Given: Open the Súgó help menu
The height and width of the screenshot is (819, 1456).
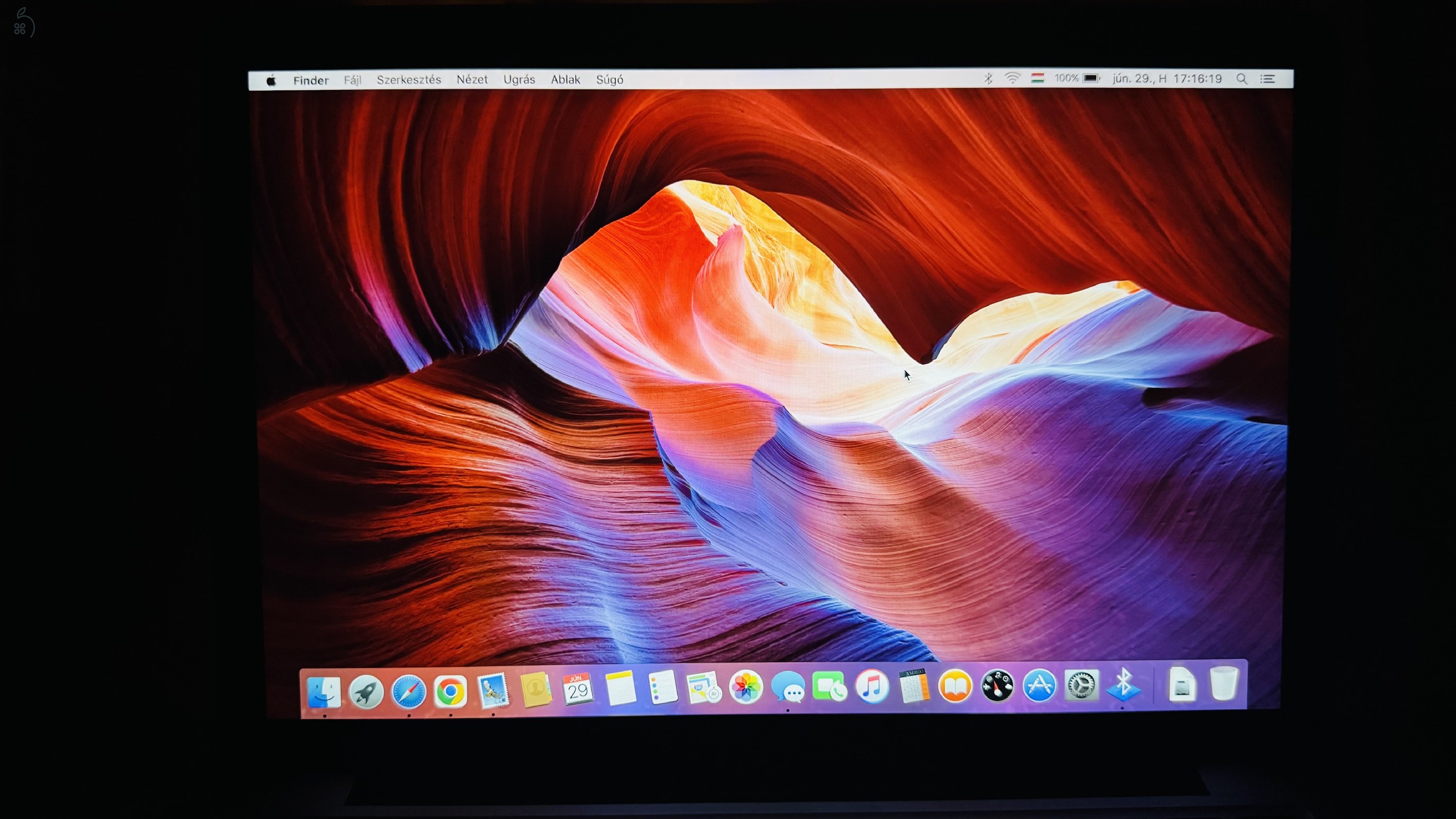Looking at the screenshot, I should coord(609,80).
